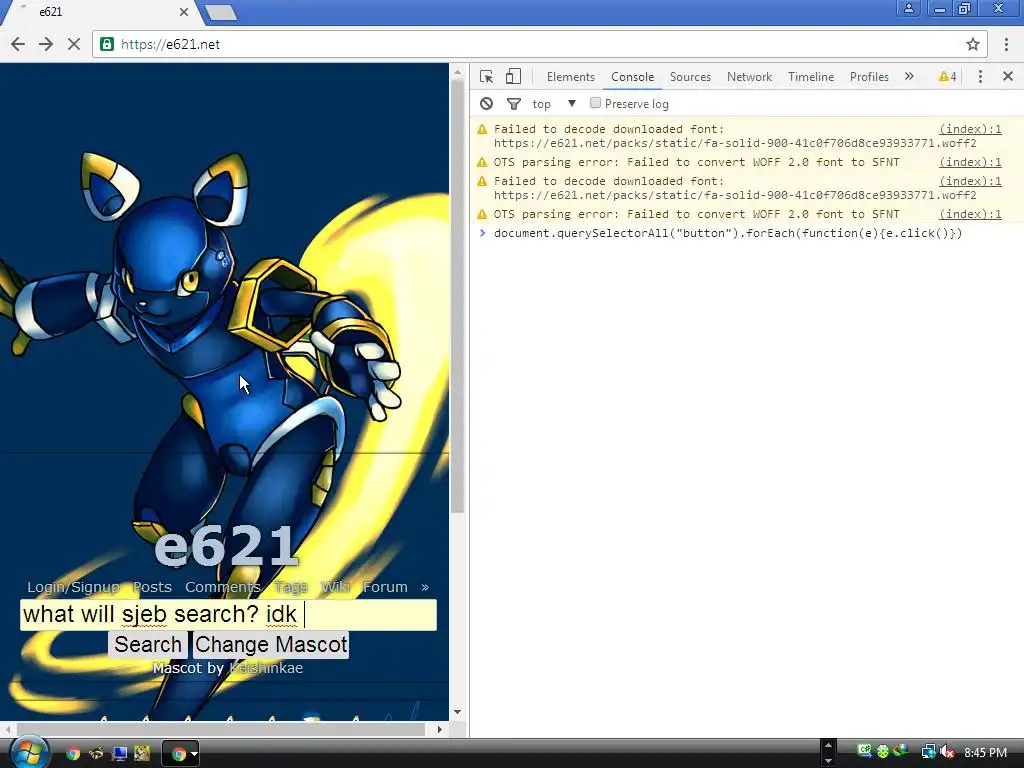Go forward in browser history

46,44
